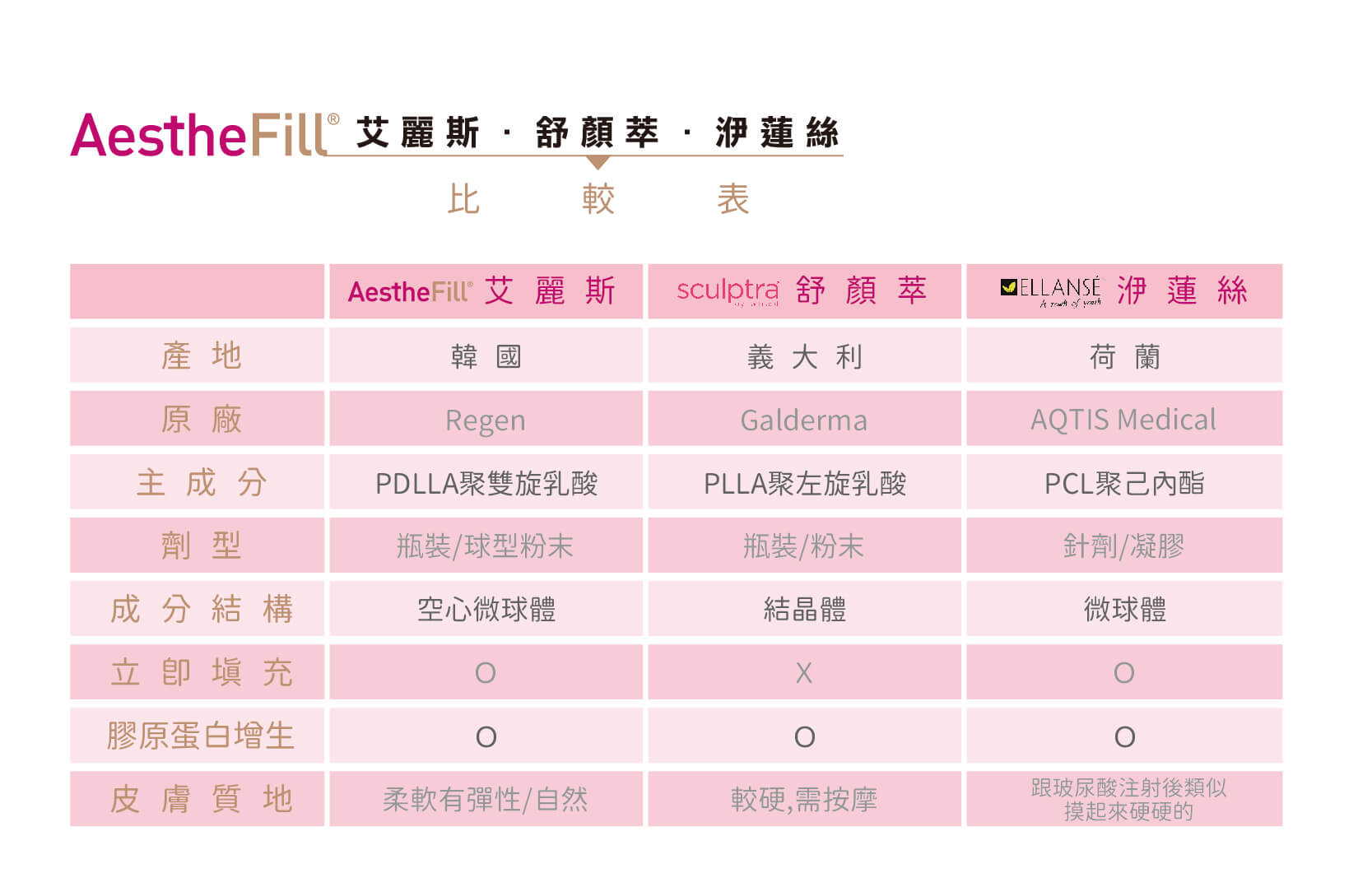Screen dimensions: 1372x887
Task: Click the ELLANSÉ logo in the header row
Action: [1051, 290]
